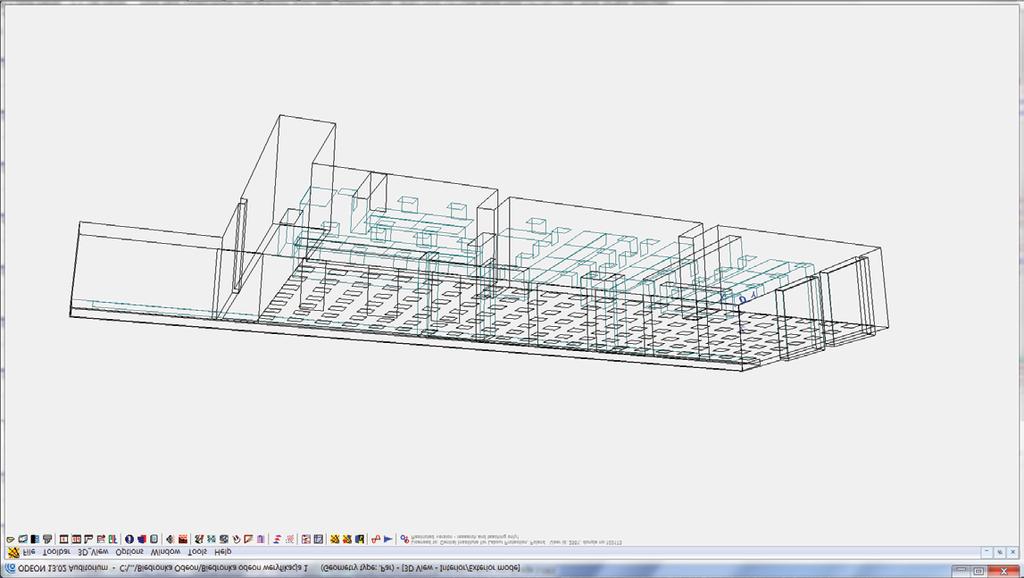
Task: Close the inner 3D View child window
Action: [1013, 553]
